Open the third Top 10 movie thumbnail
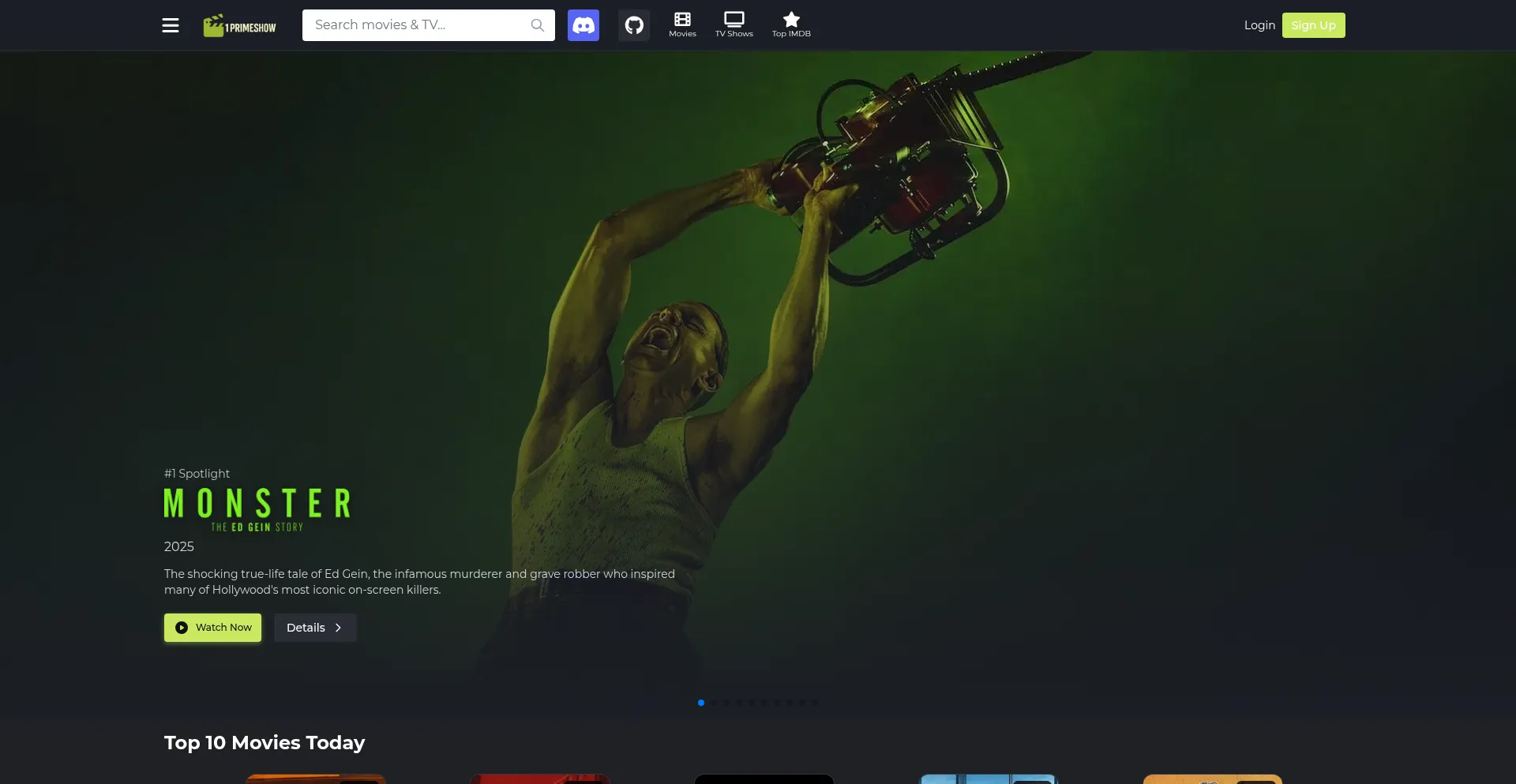This screenshot has height=784, width=1516. [x=764, y=779]
